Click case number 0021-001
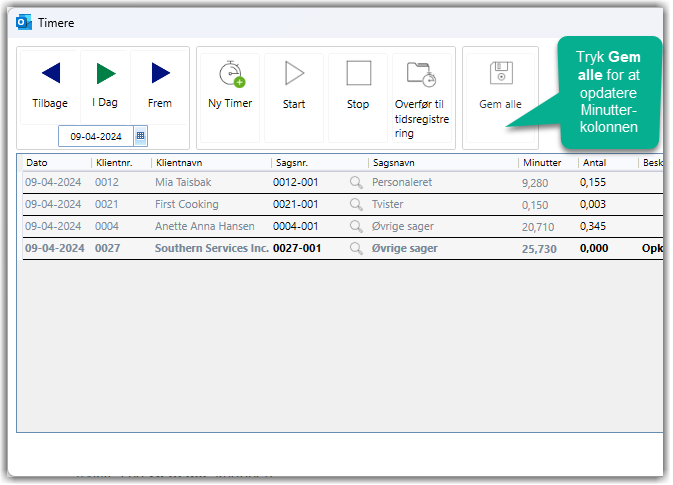Image resolution: width=673 pixels, height=485 pixels. coord(296,204)
